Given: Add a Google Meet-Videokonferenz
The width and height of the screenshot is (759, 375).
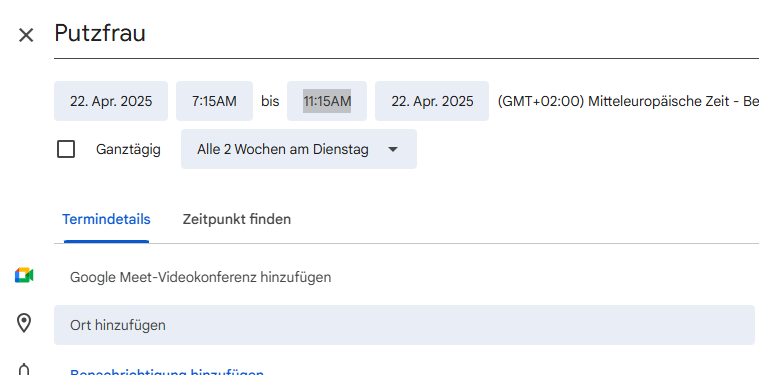Looking at the screenshot, I should [200, 277].
